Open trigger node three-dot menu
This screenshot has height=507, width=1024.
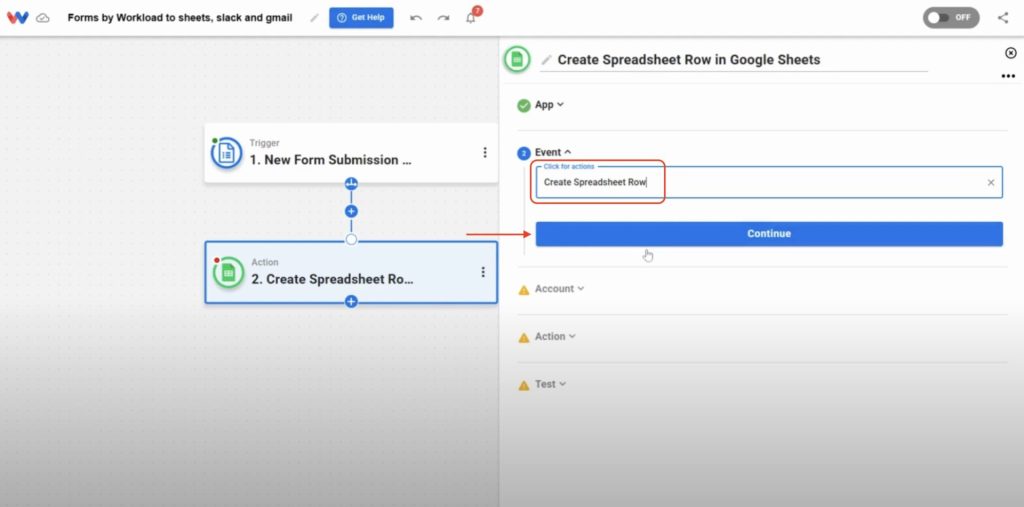click(x=485, y=152)
